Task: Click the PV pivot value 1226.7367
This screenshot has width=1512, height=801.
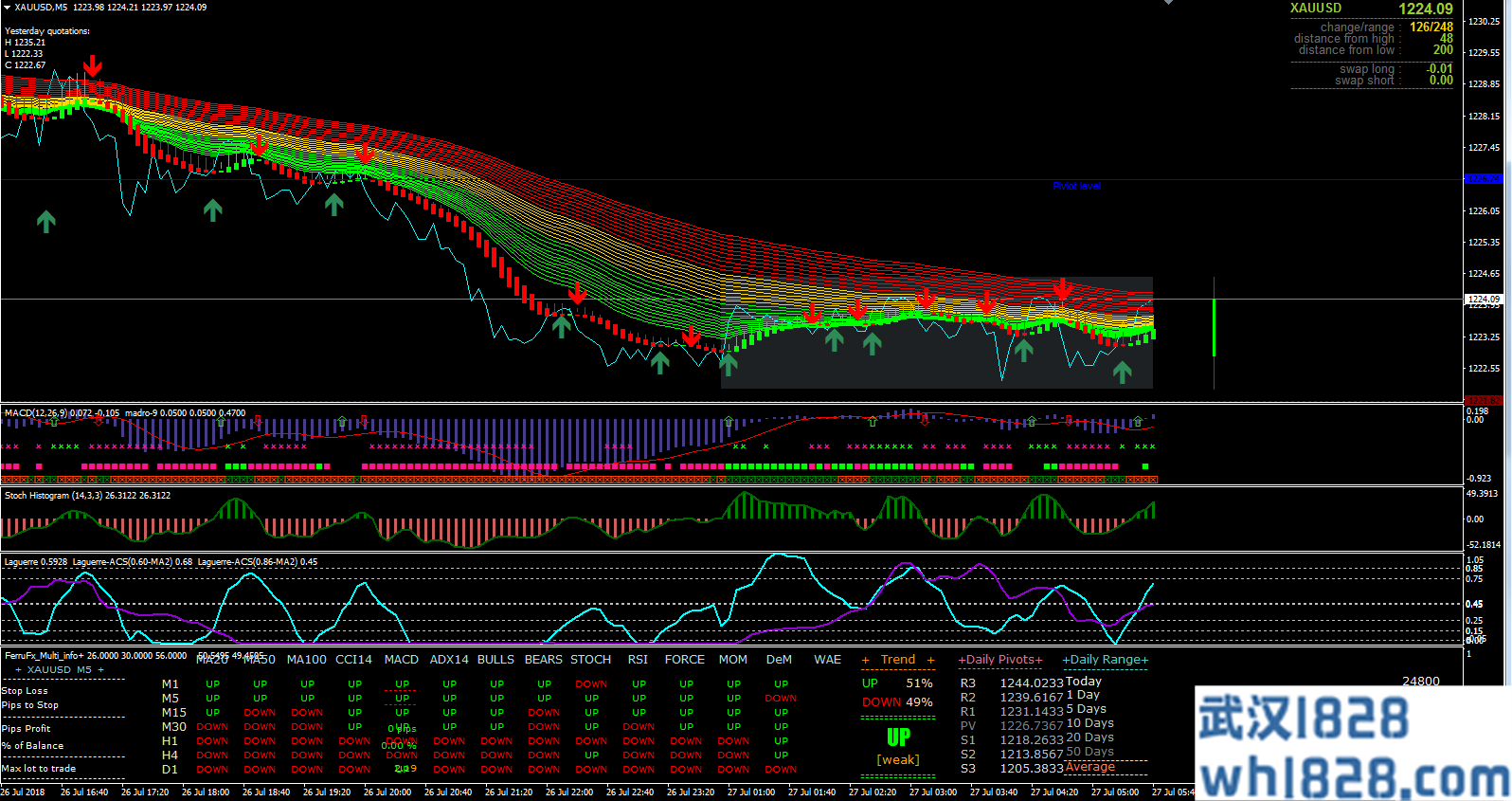Action: [1032, 726]
